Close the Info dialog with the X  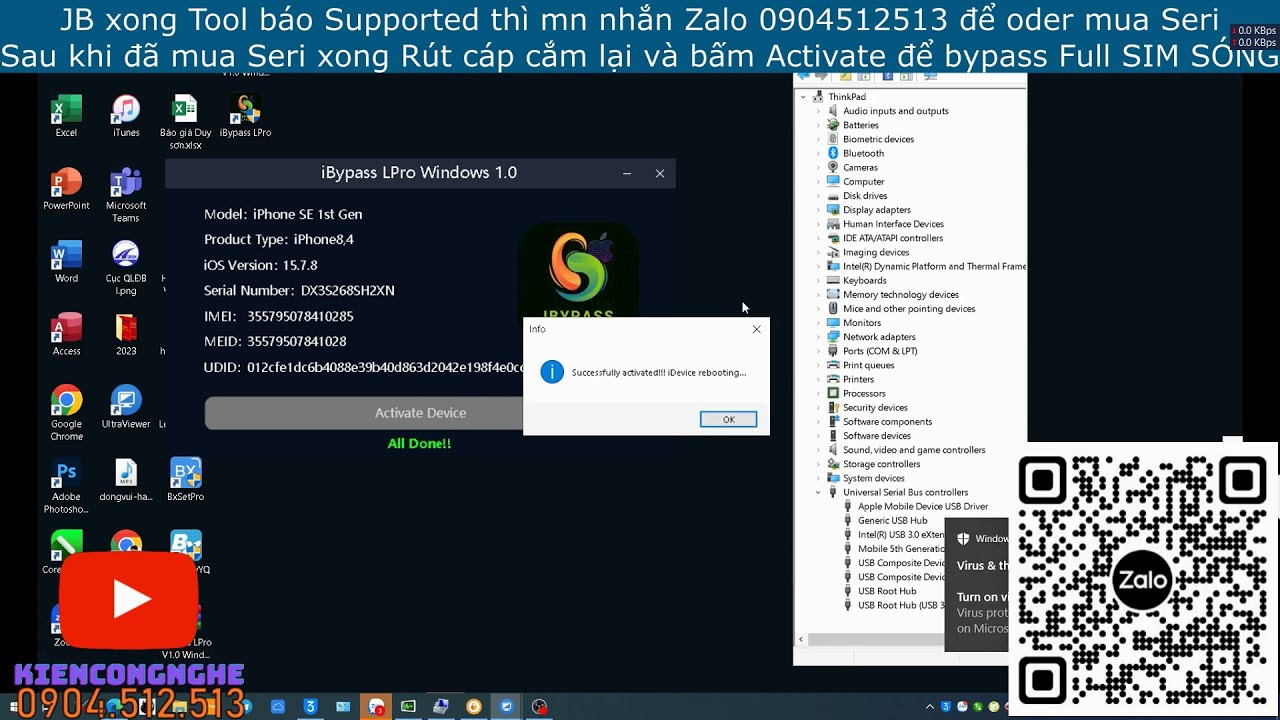click(x=756, y=329)
